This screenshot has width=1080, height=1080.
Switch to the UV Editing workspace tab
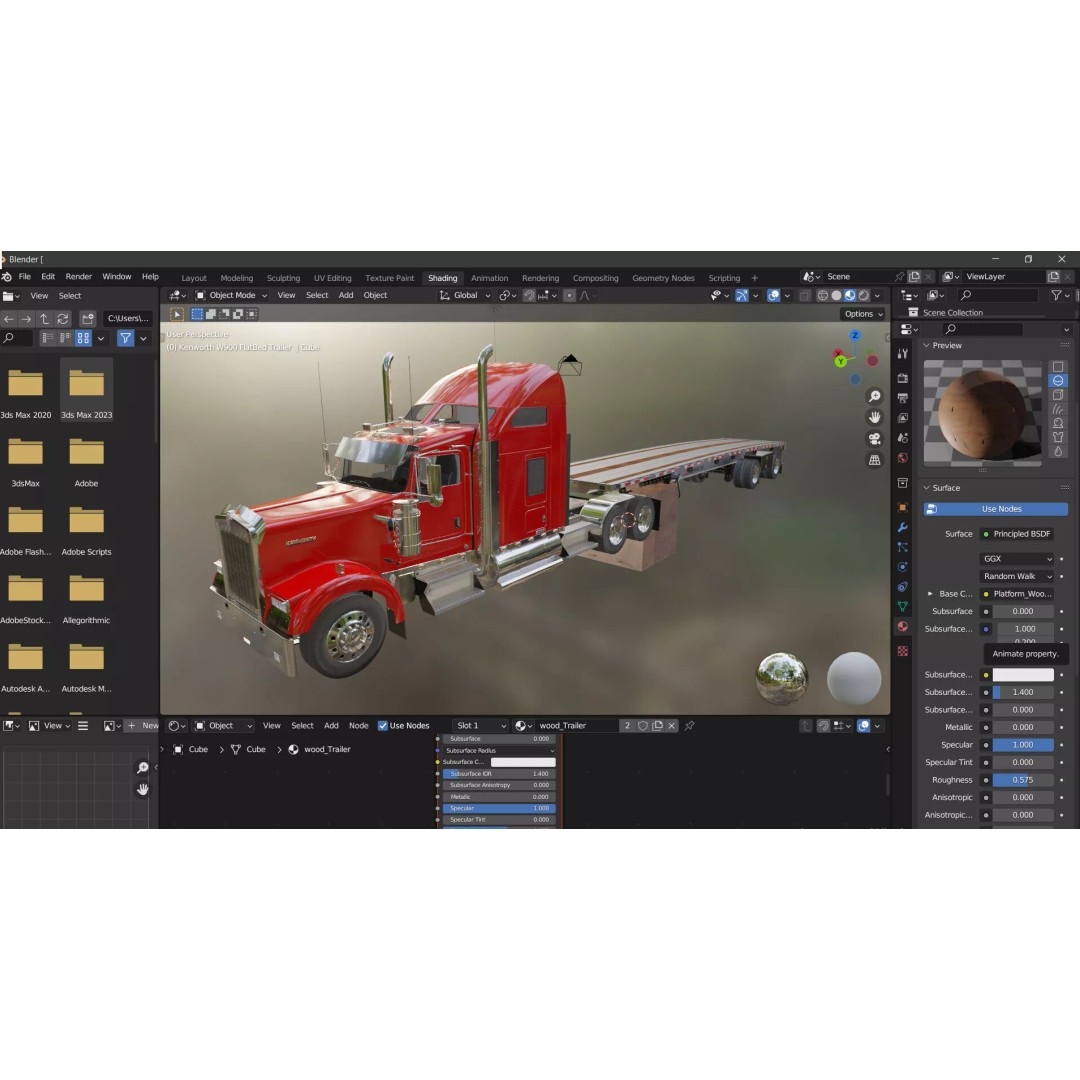coord(333,278)
